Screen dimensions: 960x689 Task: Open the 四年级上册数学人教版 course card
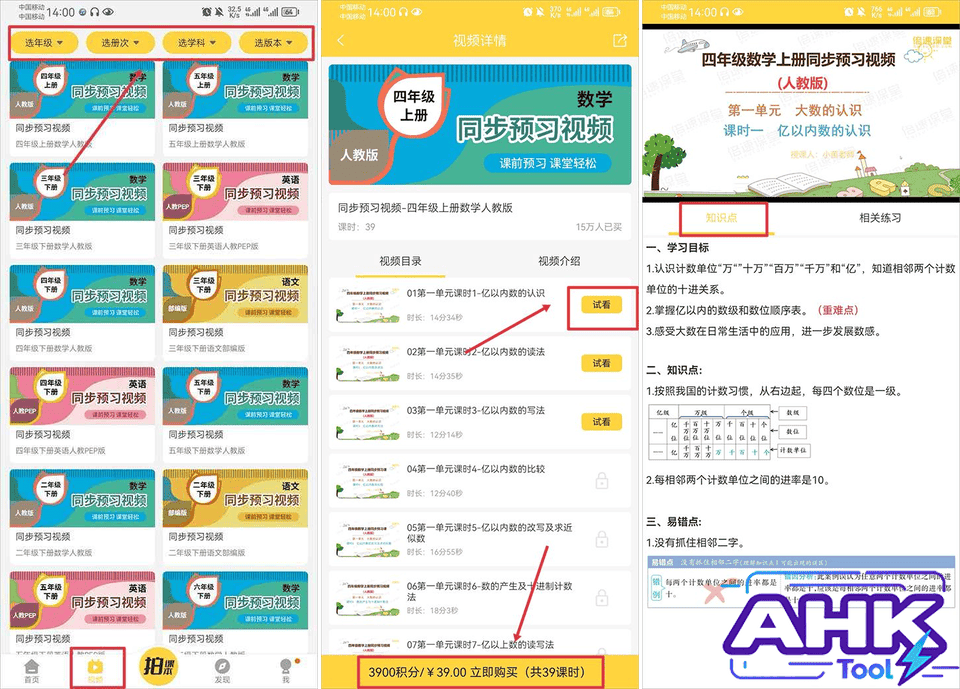(82, 107)
